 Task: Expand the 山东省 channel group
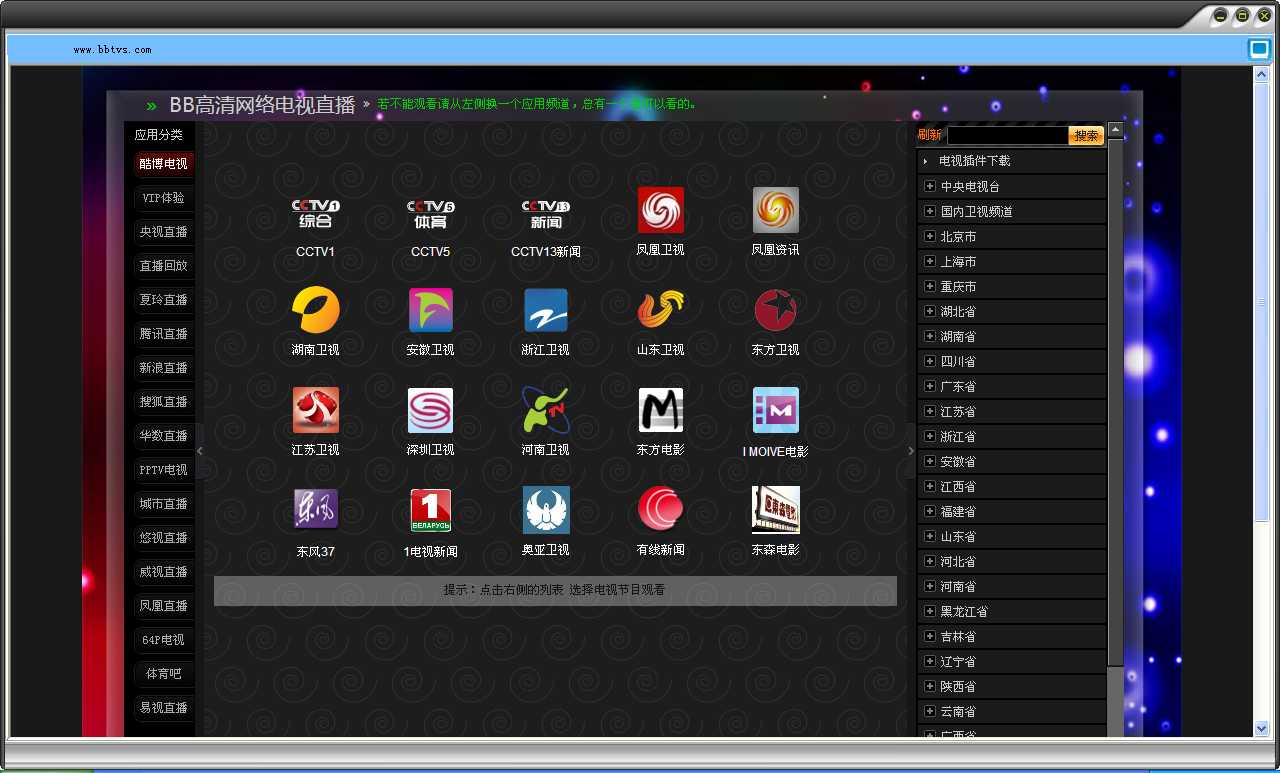(x=1012, y=536)
